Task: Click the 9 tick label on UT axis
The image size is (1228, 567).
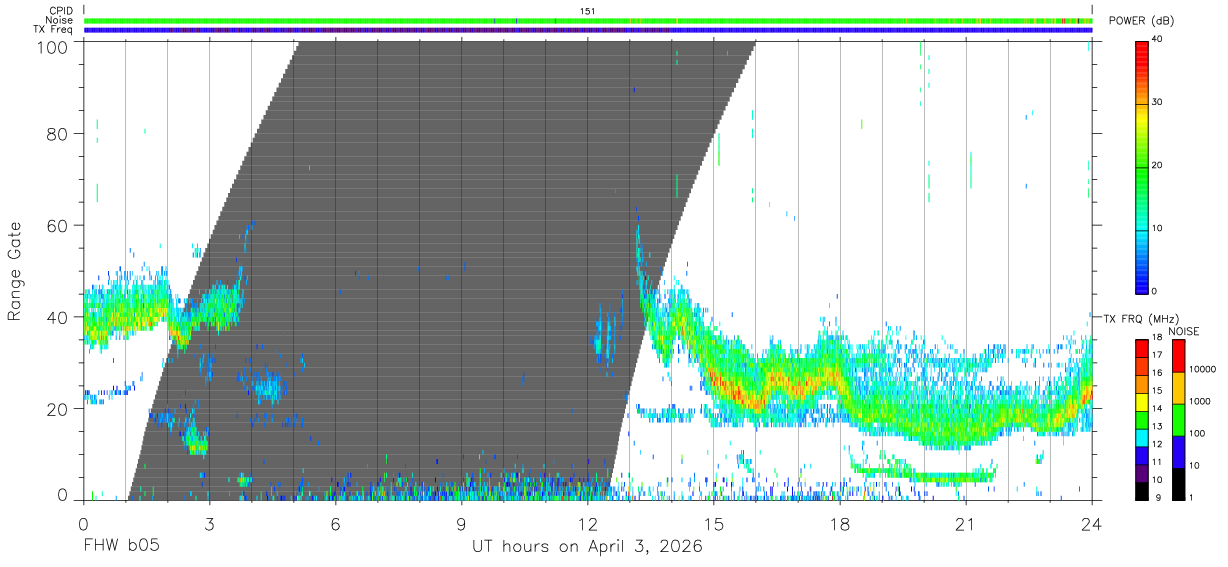Action: (461, 525)
